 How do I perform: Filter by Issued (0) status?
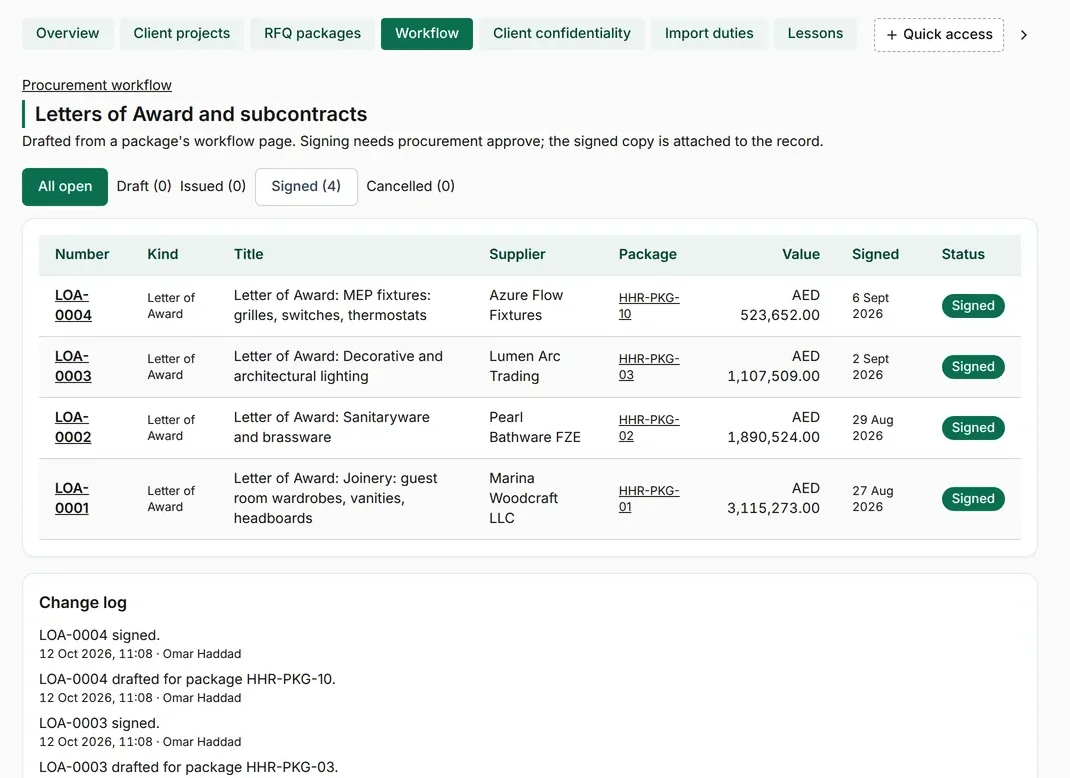click(x=213, y=186)
